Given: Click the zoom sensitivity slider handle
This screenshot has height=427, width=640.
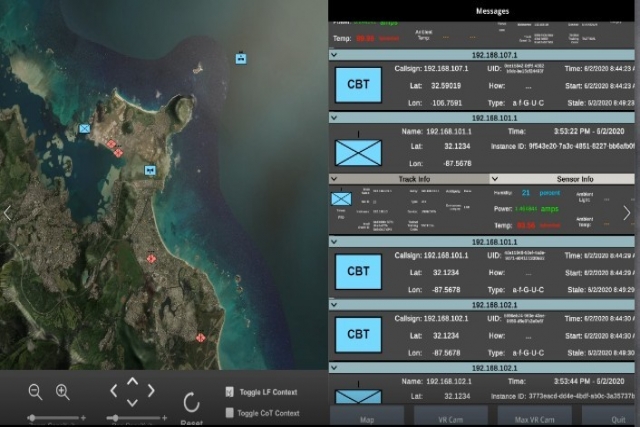Looking at the screenshot, I should click(x=32, y=418).
